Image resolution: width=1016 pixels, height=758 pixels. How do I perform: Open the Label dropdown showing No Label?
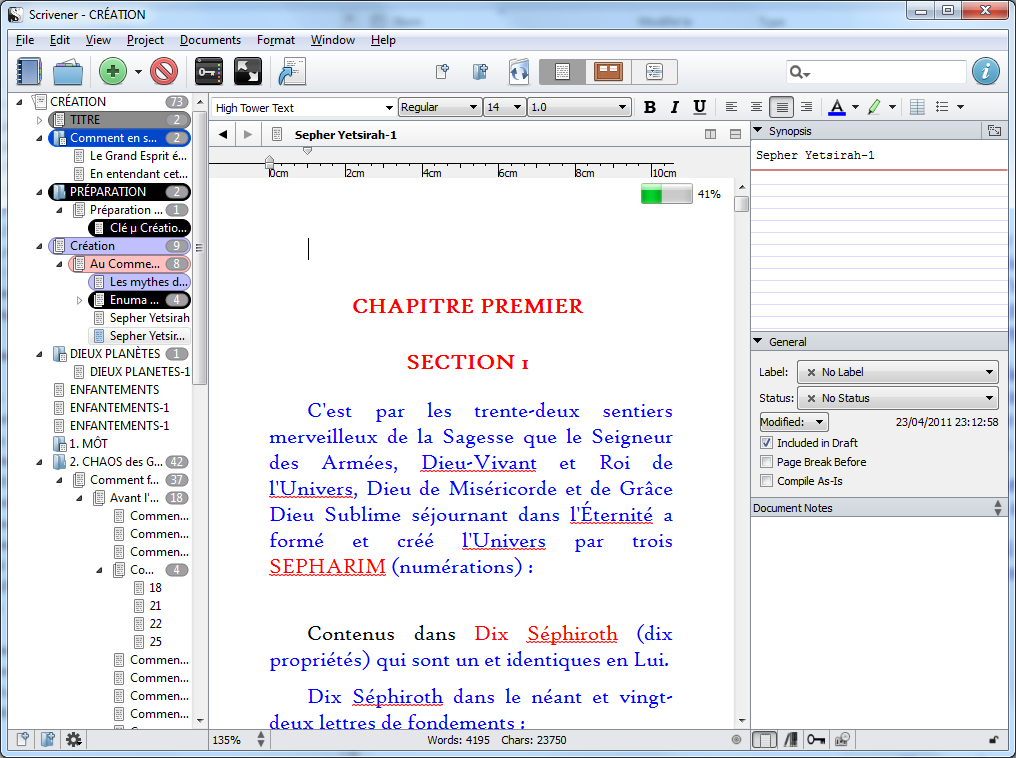pos(897,372)
